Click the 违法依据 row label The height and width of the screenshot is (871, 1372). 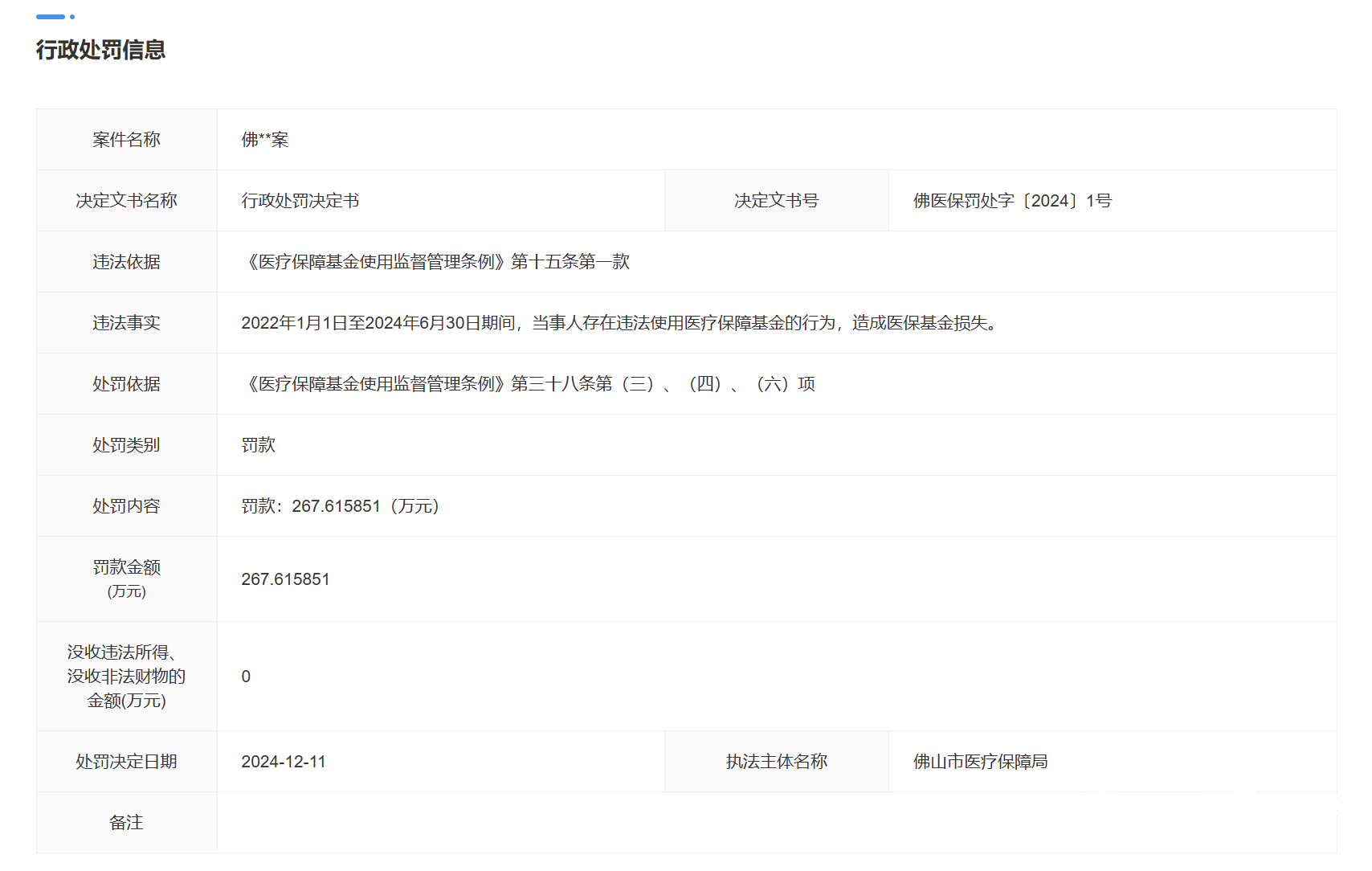[125, 261]
